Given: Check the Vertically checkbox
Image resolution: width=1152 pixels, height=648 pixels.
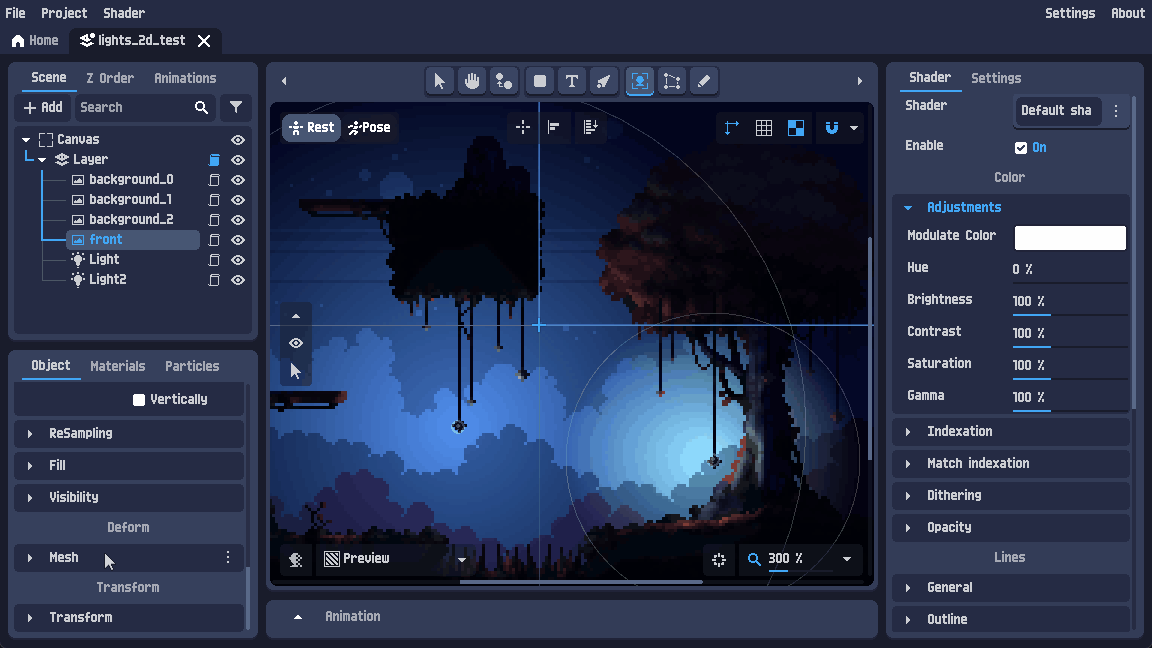Looking at the screenshot, I should [x=139, y=400].
